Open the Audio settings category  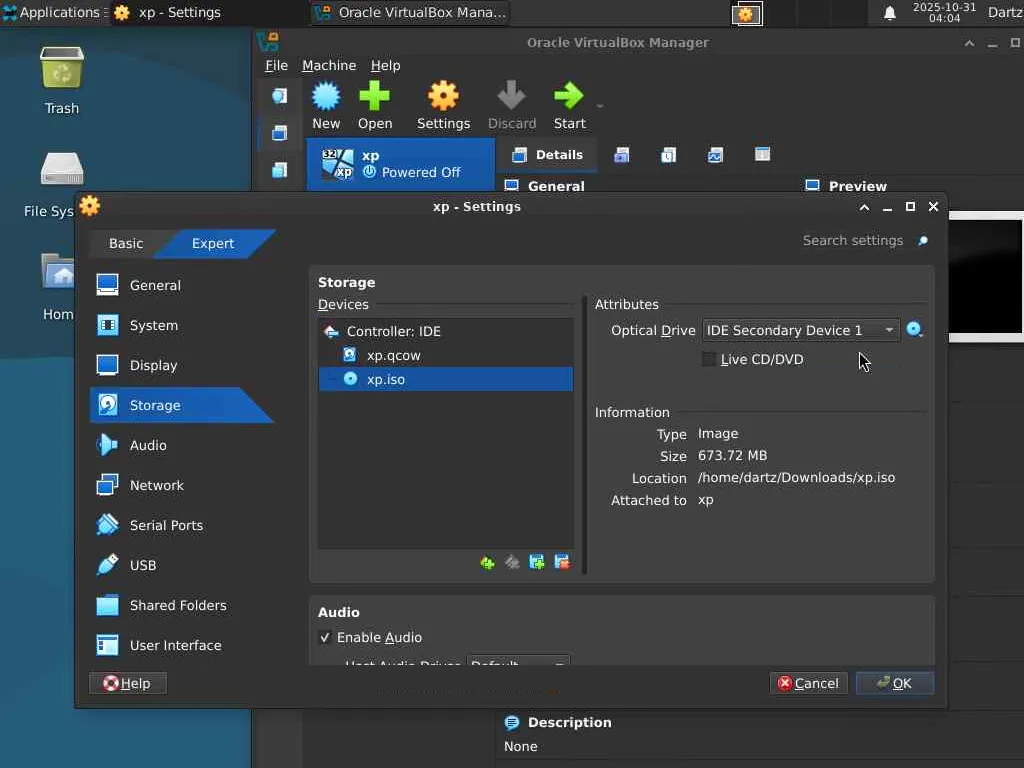click(182, 445)
